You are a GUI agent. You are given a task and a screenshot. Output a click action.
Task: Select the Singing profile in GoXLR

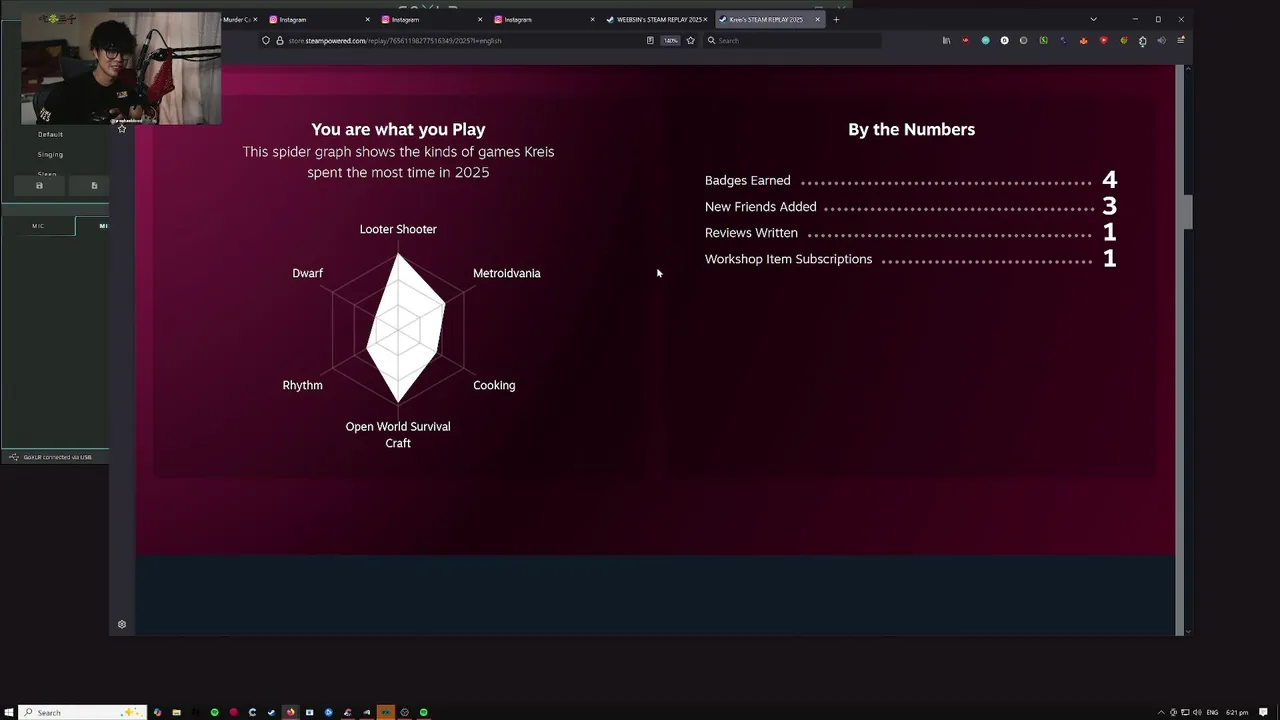pos(50,155)
